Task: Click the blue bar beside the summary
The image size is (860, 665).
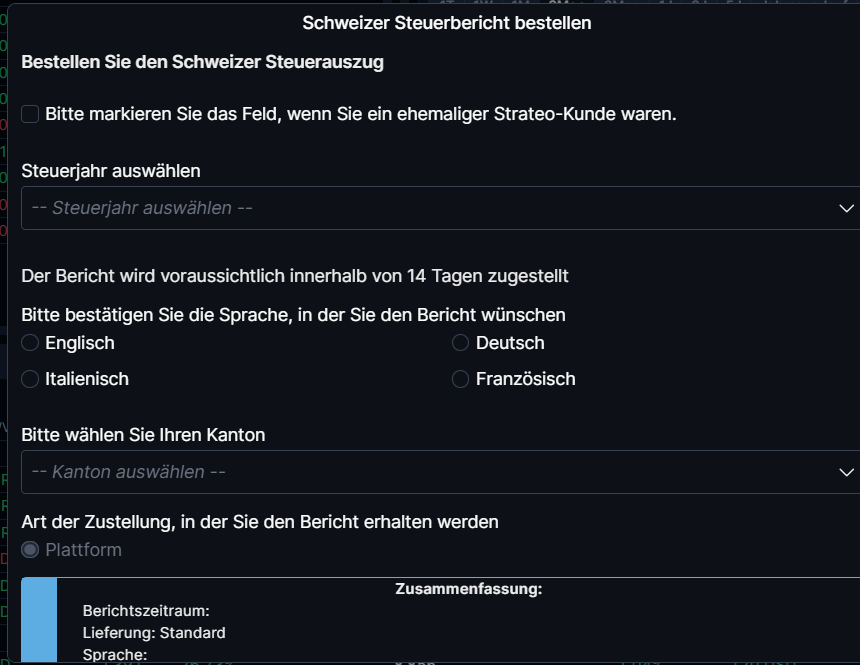Action: pyautogui.click(x=39, y=620)
